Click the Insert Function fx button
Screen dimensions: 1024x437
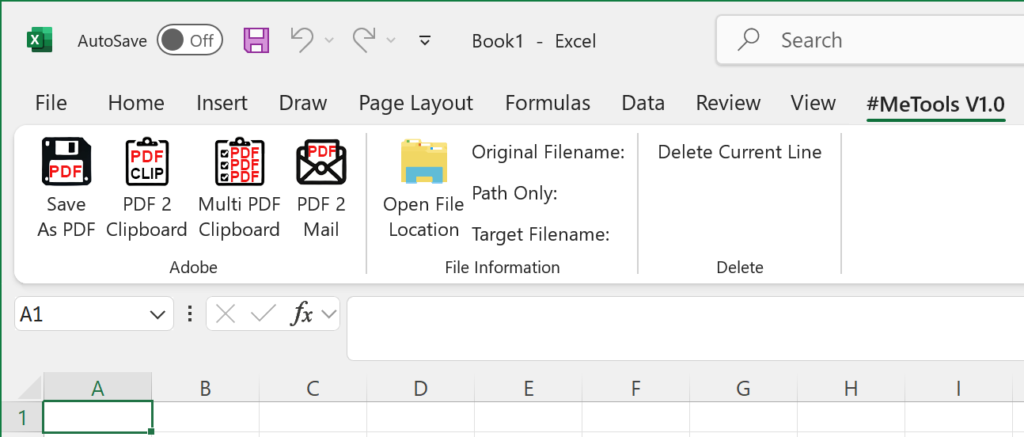[x=302, y=315]
